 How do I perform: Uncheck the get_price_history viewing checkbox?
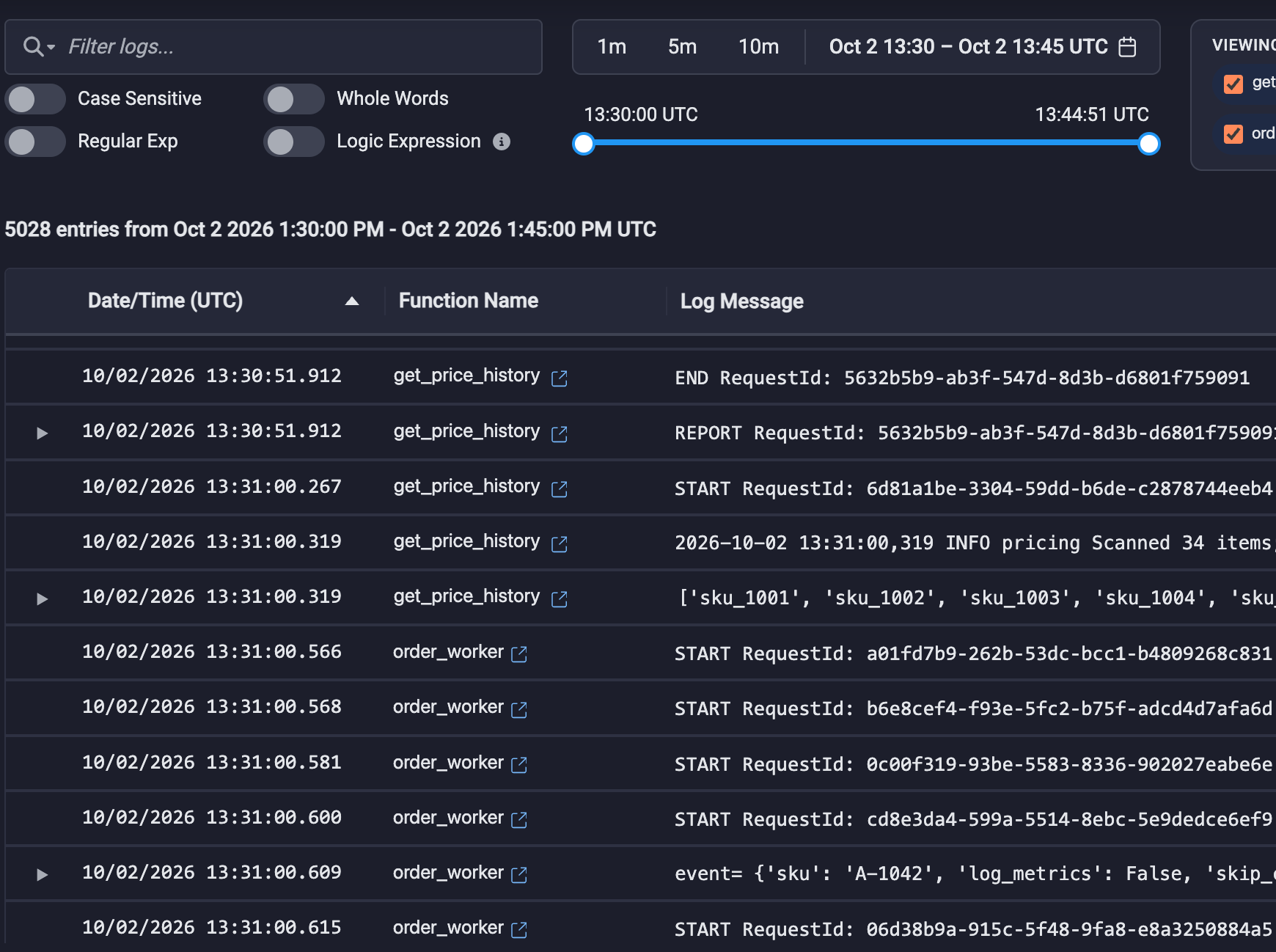coord(1233,84)
